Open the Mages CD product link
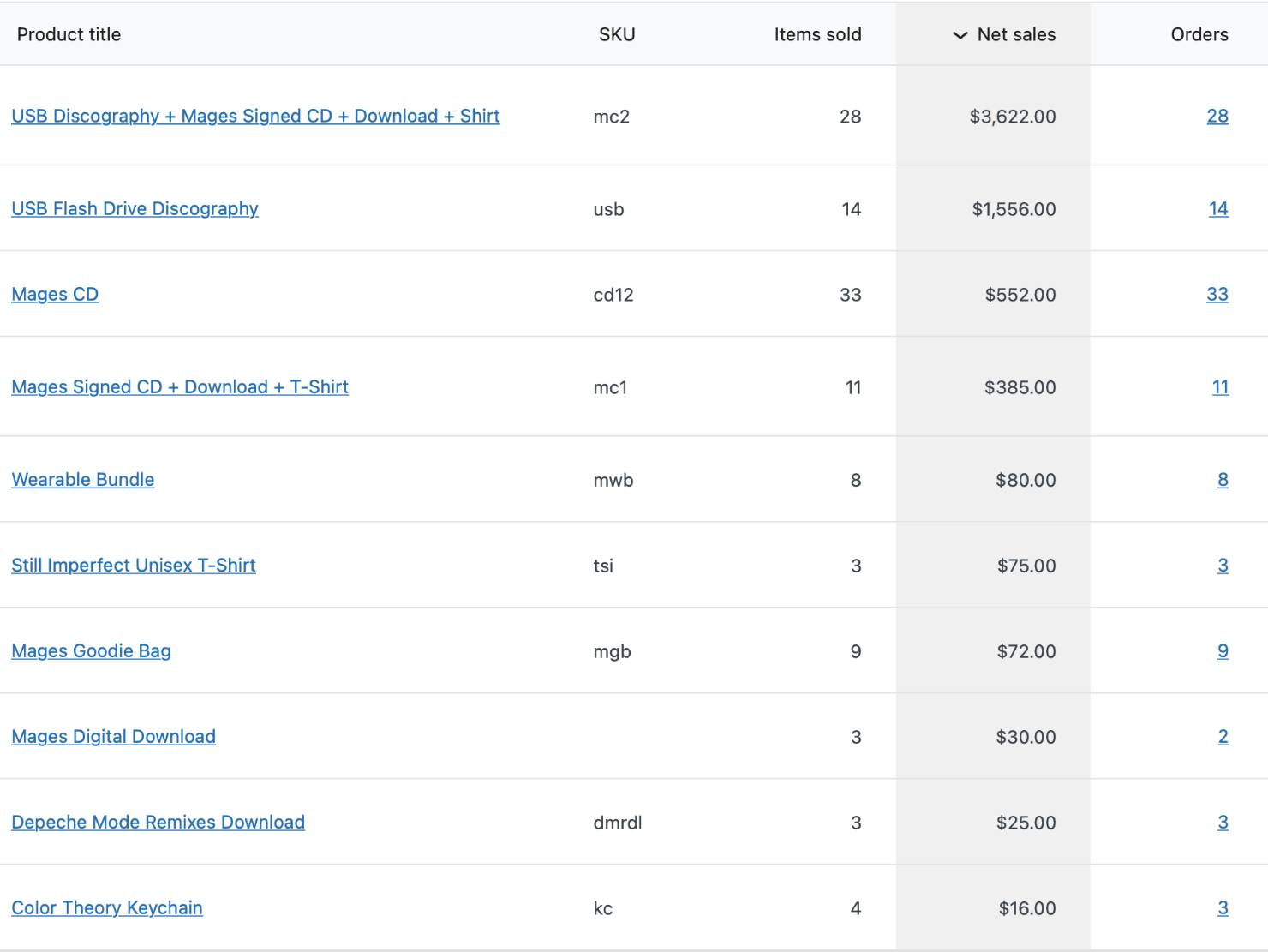Image resolution: width=1268 pixels, height=952 pixels. click(x=55, y=295)
